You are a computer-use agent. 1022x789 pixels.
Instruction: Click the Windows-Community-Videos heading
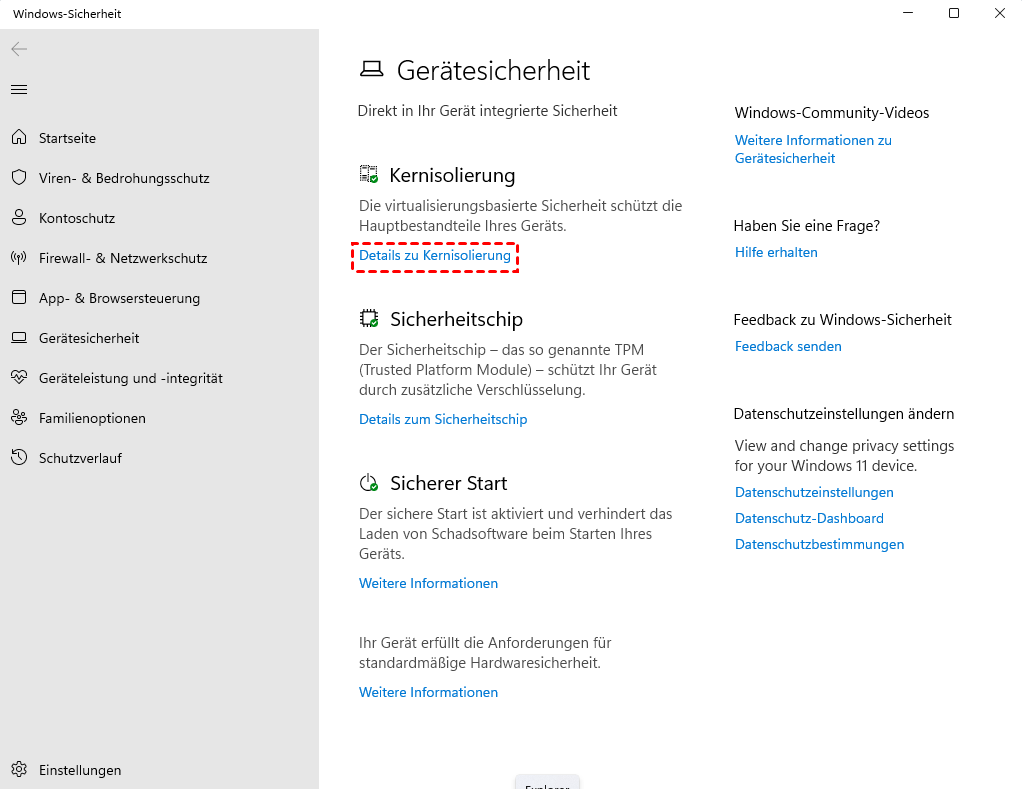click(832, 113)
